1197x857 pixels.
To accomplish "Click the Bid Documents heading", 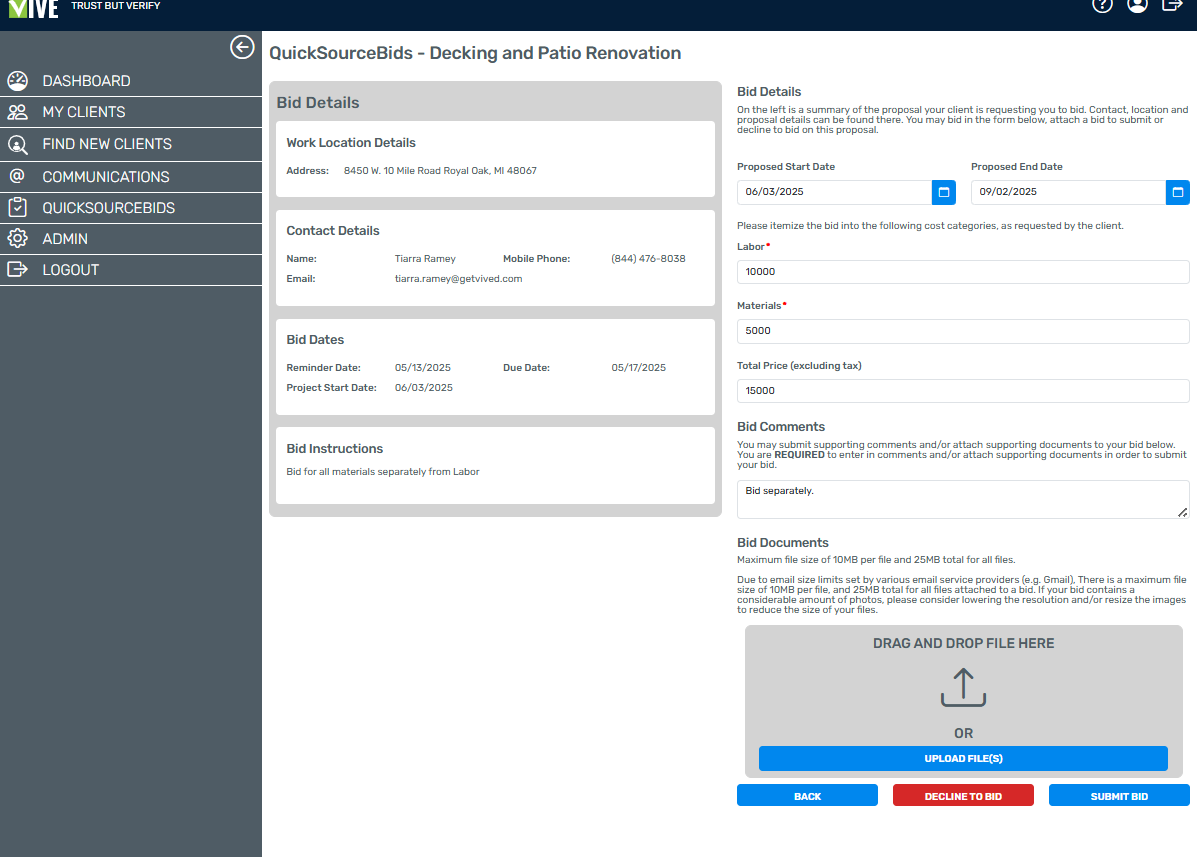I will pos(782,543).
